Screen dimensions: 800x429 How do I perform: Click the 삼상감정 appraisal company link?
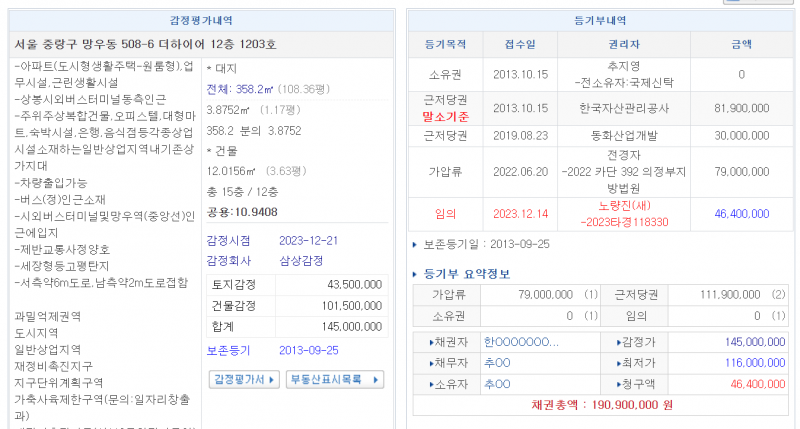tap(300, 260)
